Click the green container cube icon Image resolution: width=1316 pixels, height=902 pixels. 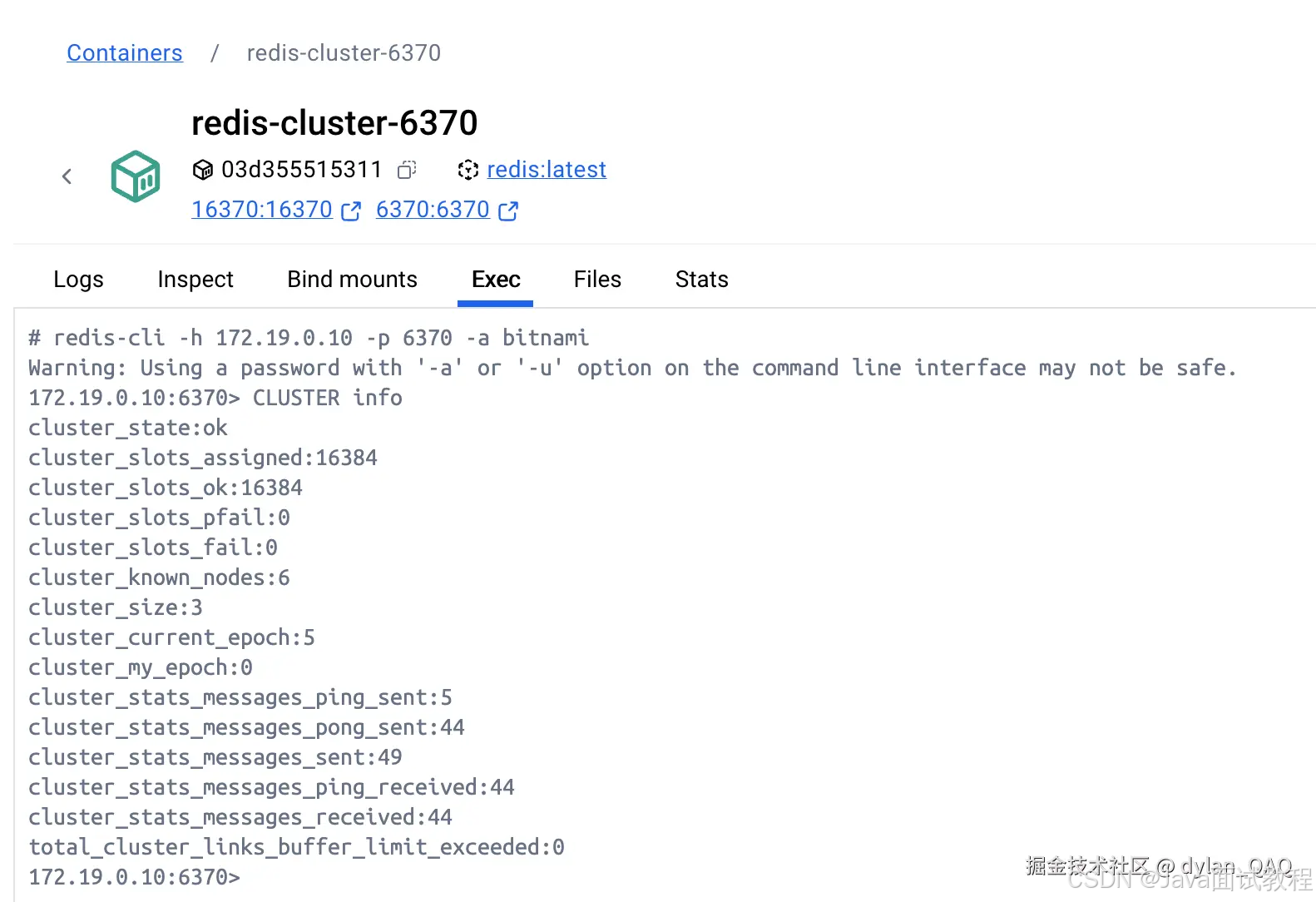[x=136, y=176]
